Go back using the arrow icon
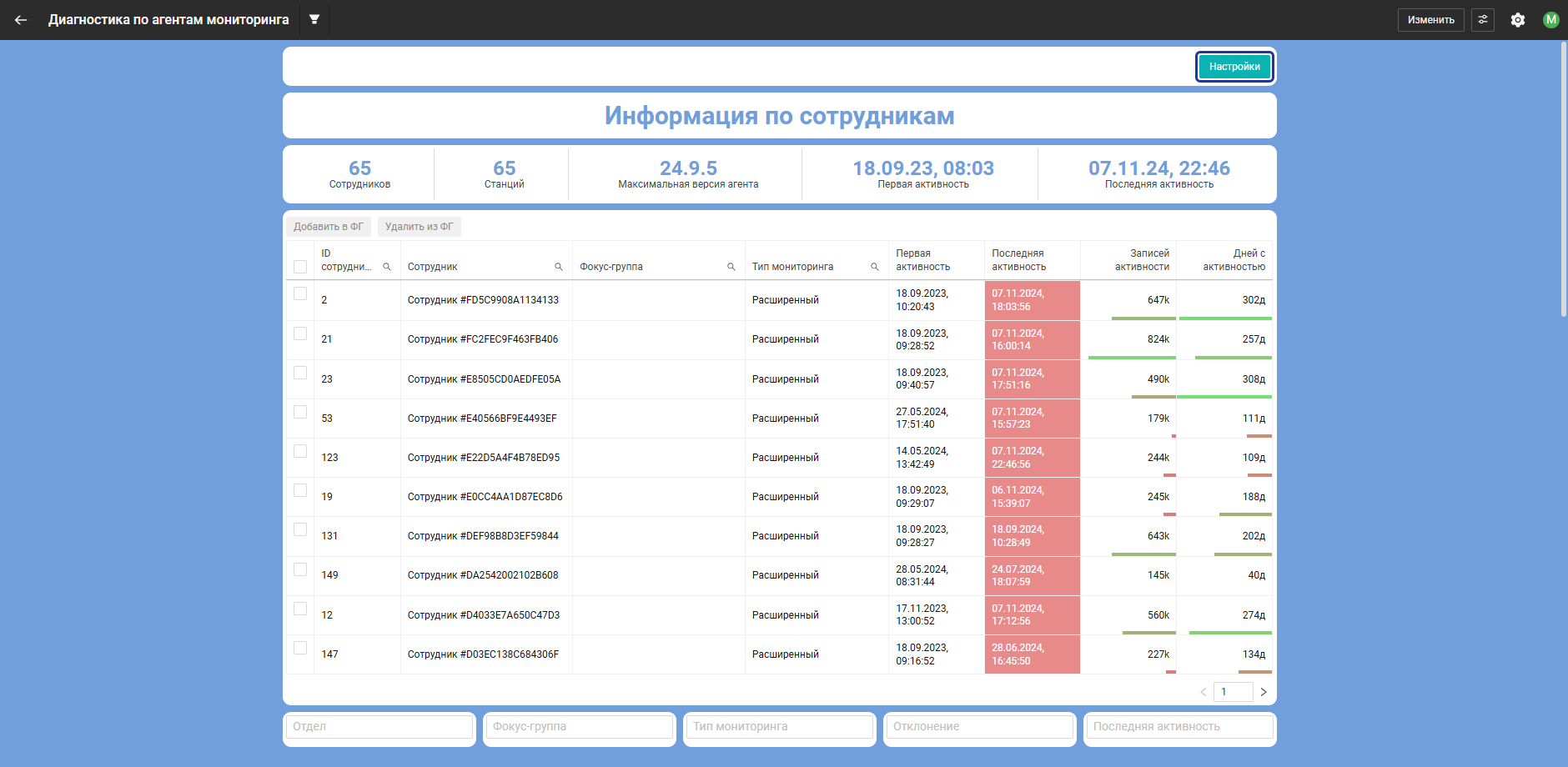 point(21,20)
